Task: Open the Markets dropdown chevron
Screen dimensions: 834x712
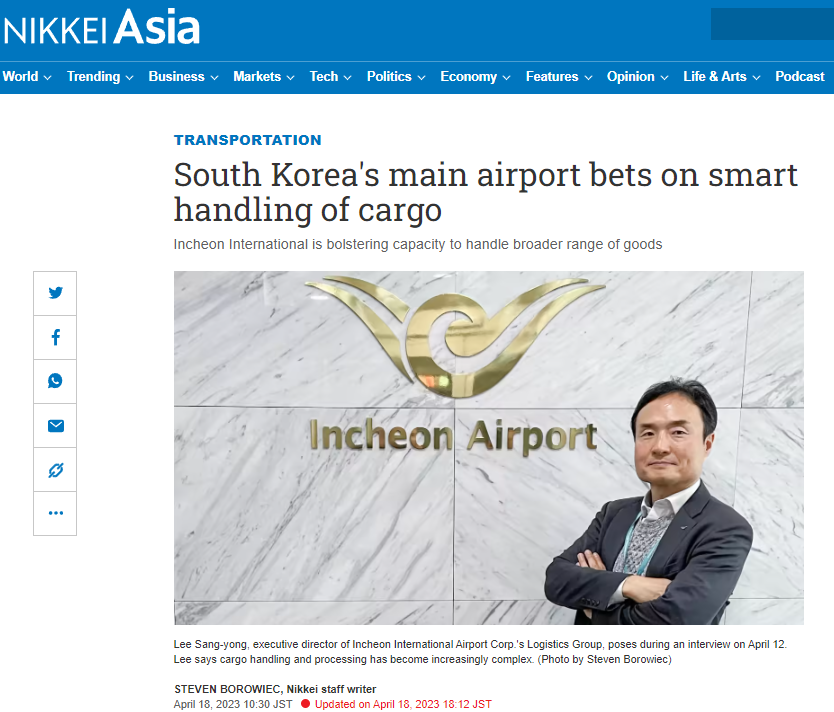Action: coord(290,78)
